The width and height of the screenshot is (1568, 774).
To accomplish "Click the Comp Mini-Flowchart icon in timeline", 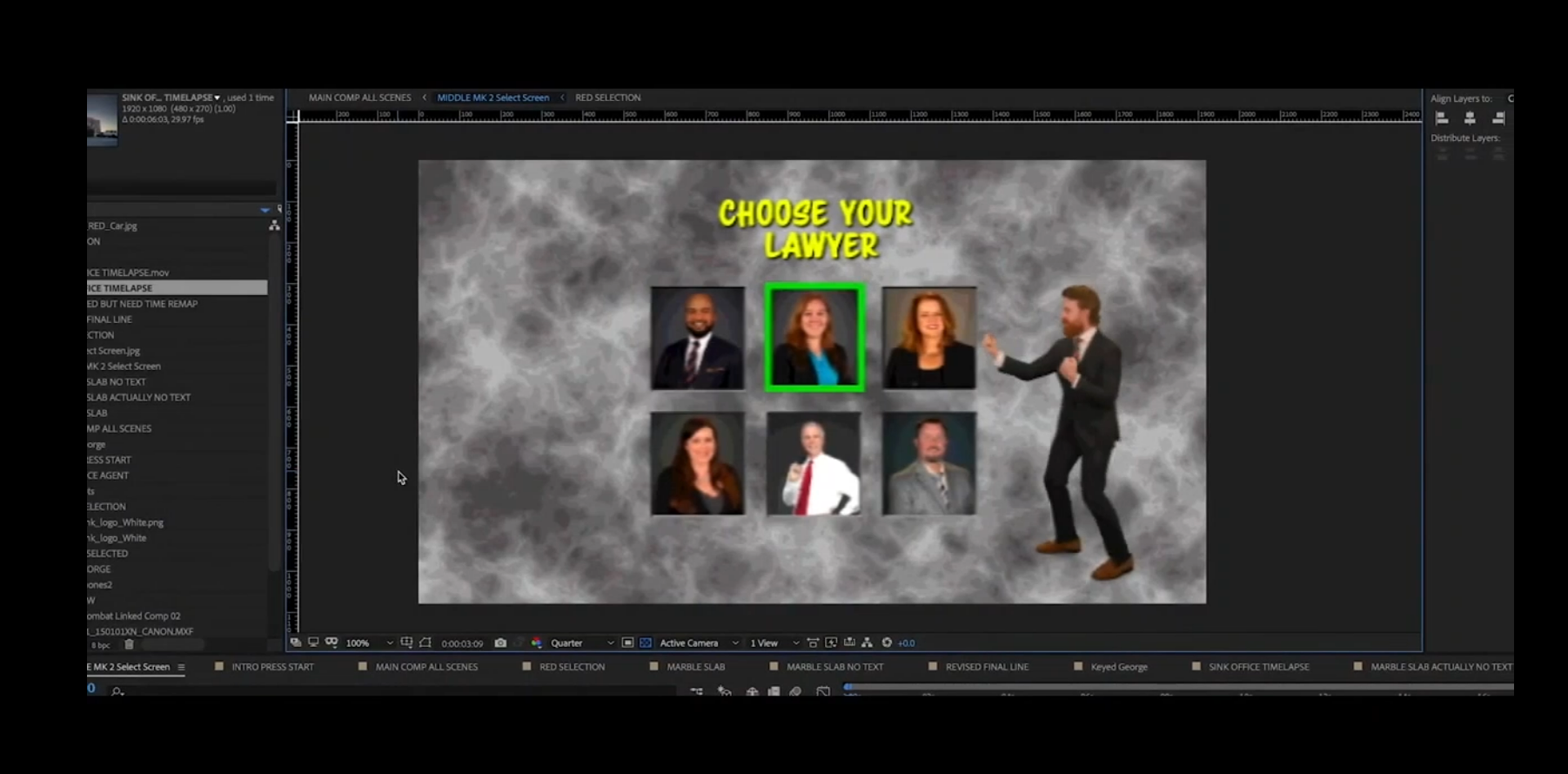I will (697, 691).
